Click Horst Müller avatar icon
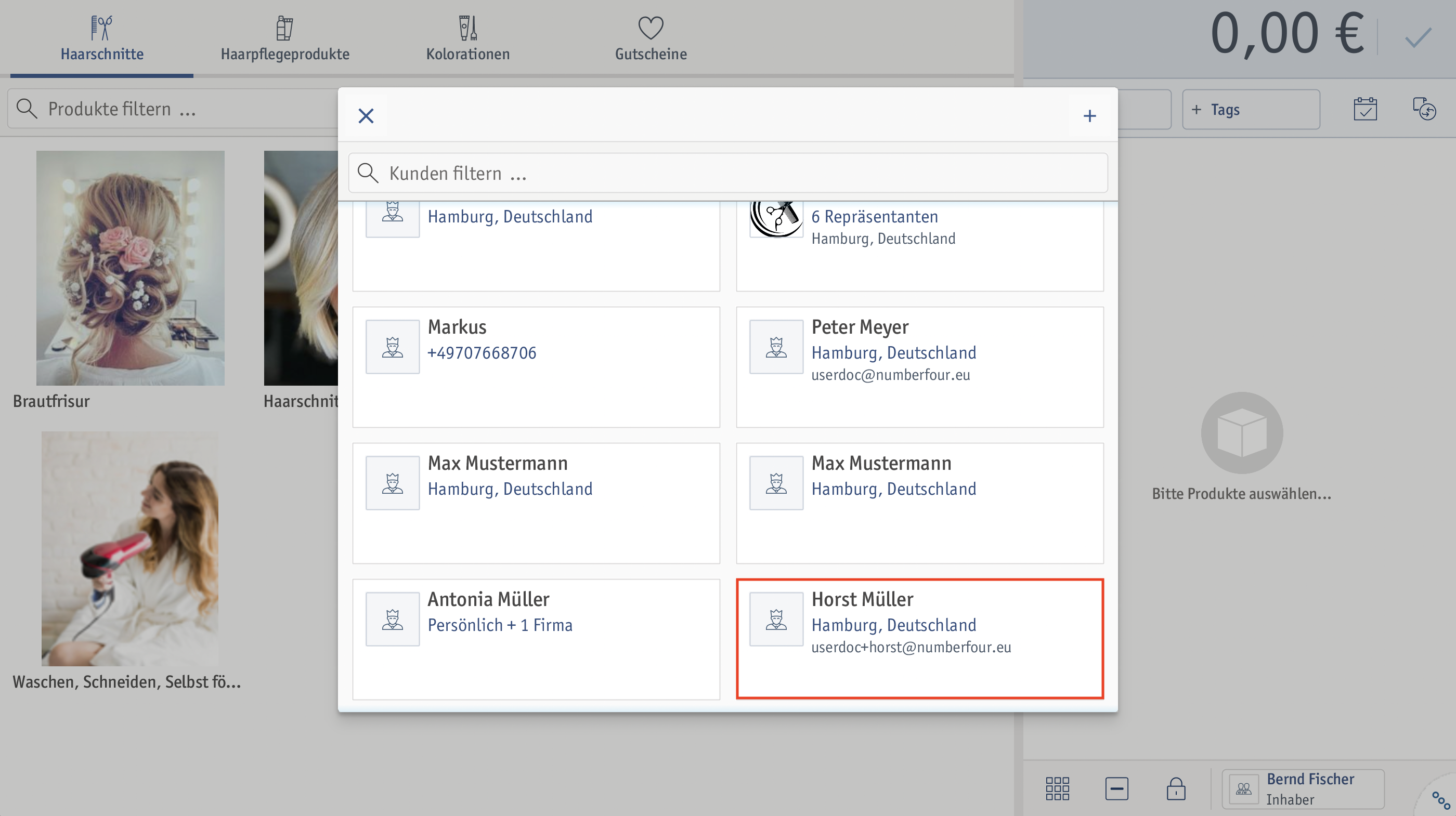Image resolution: width=1456 pixels, height=816 pixels. (776, 619)
